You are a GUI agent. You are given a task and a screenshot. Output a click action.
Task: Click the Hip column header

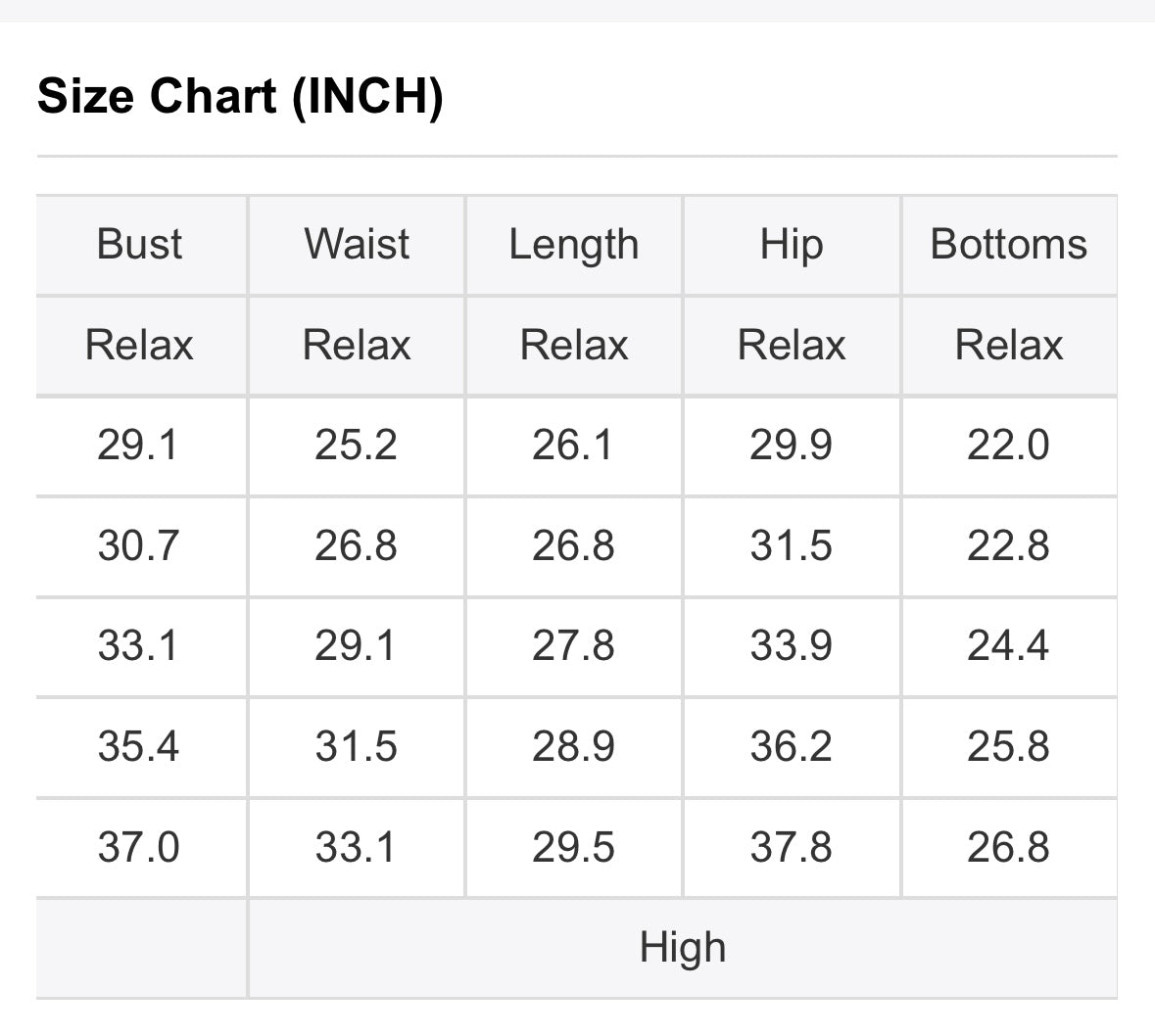pos(792,245)
